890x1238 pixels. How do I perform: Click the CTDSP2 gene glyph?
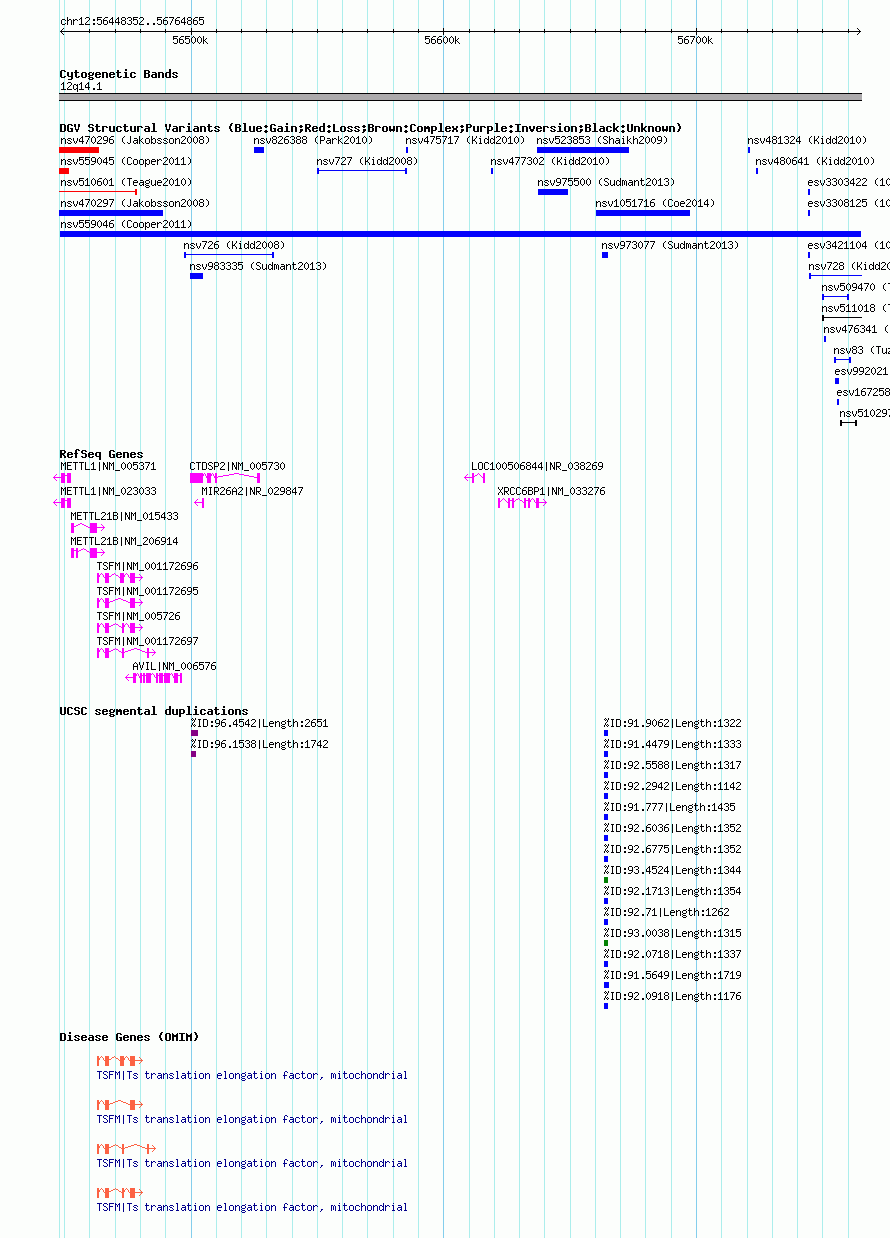coord(225,479)
